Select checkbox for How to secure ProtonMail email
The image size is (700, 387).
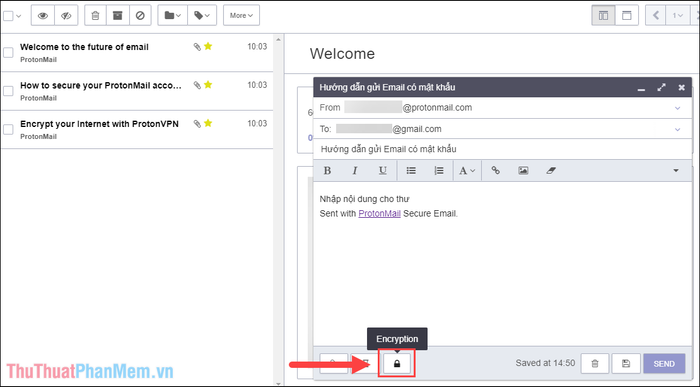coord(8,91)
